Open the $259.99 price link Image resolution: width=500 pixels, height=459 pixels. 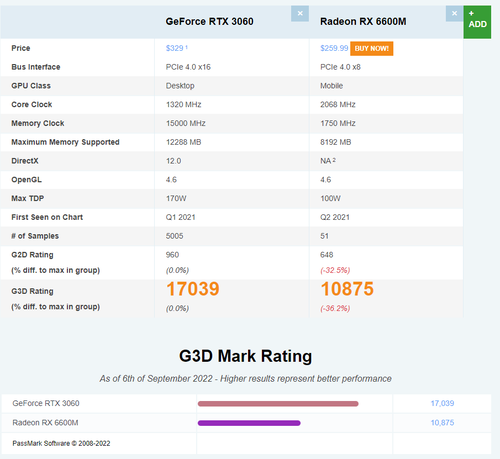[334, 48]
